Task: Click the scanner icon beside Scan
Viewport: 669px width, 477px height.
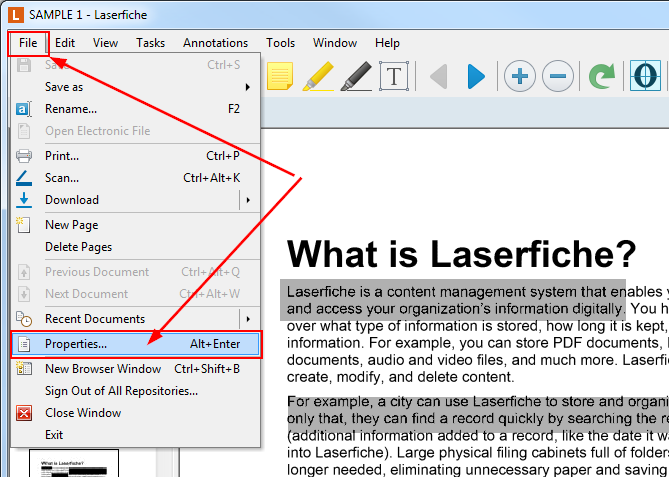Action: (24, 178)
